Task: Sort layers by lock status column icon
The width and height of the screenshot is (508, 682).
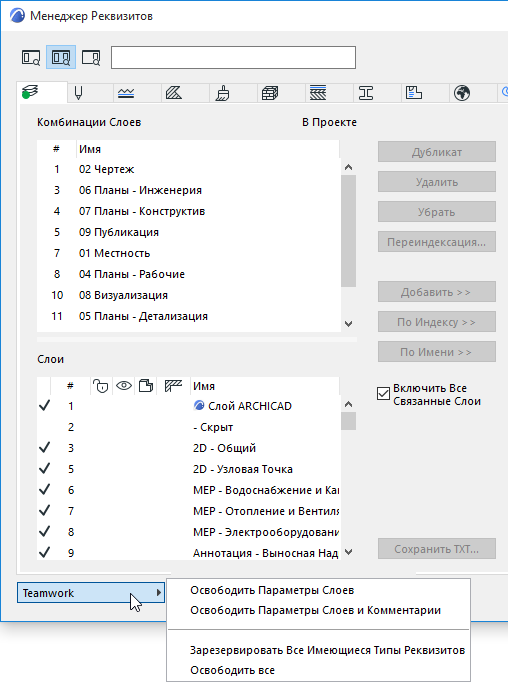Action: click(x=101, y=386)
